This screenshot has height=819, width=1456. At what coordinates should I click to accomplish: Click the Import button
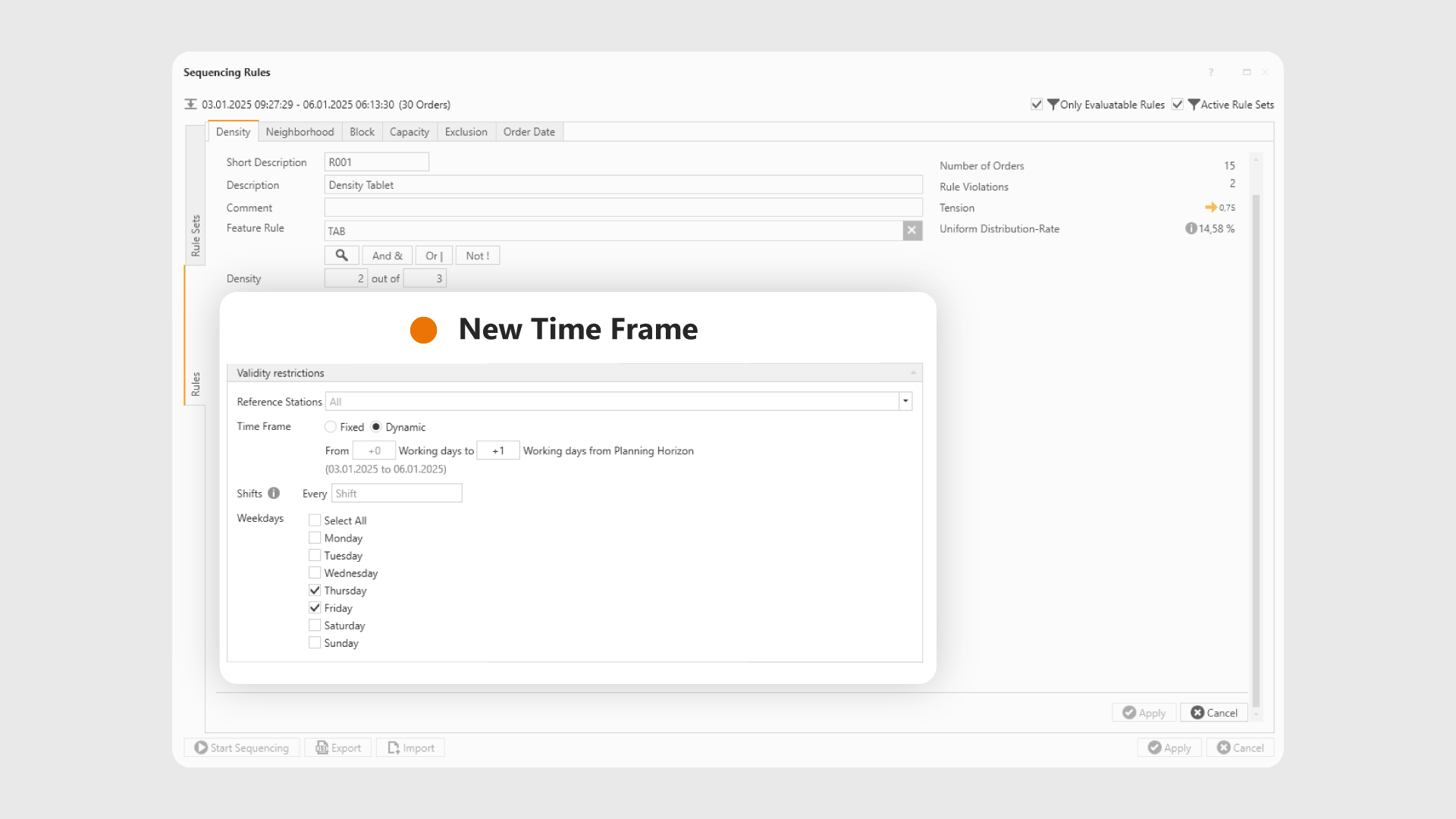coord(410,748)
